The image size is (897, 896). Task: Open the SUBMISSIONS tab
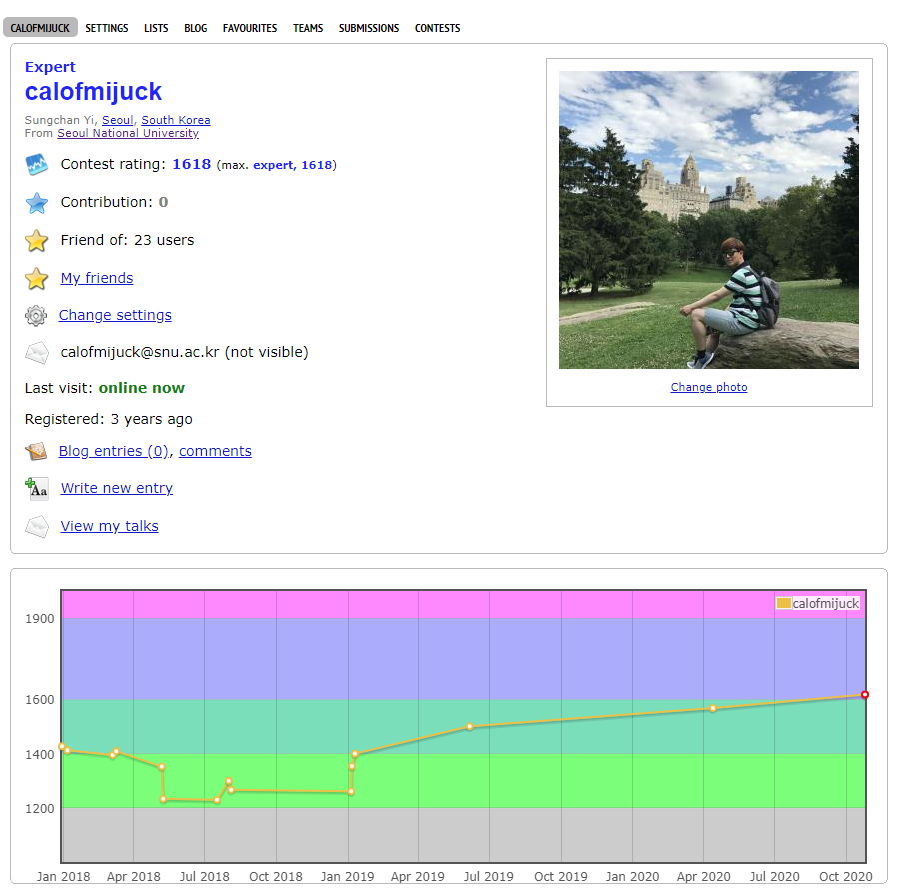pos(368,28)
